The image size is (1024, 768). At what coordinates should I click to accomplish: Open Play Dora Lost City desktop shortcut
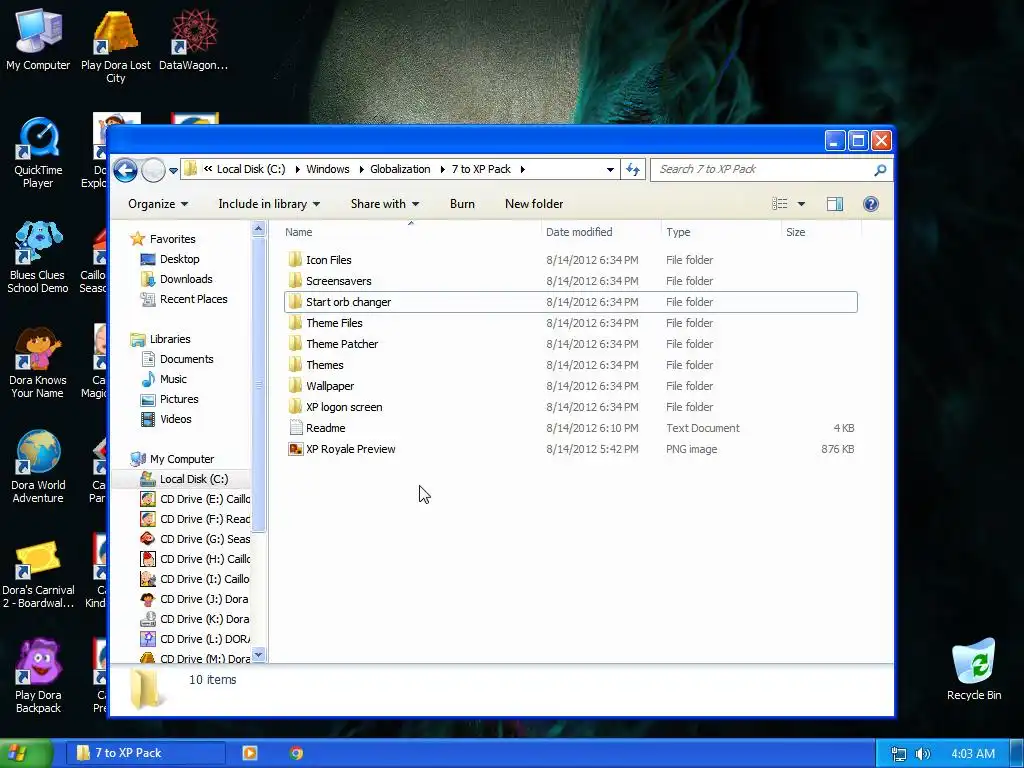[116, 46]
